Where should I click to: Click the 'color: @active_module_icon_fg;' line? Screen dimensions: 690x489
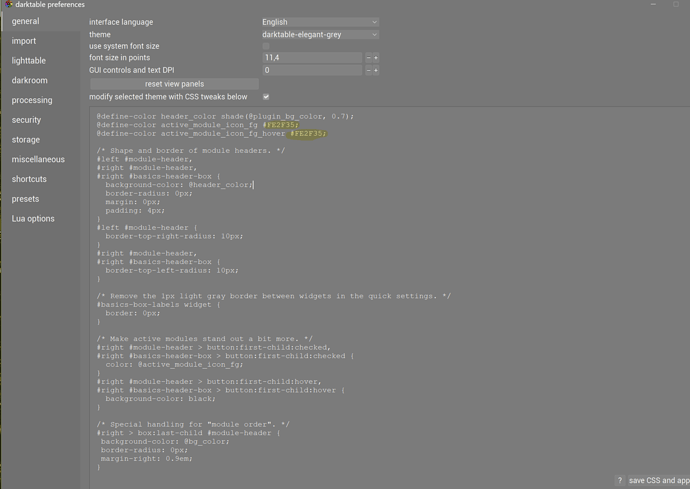point(174,364)
